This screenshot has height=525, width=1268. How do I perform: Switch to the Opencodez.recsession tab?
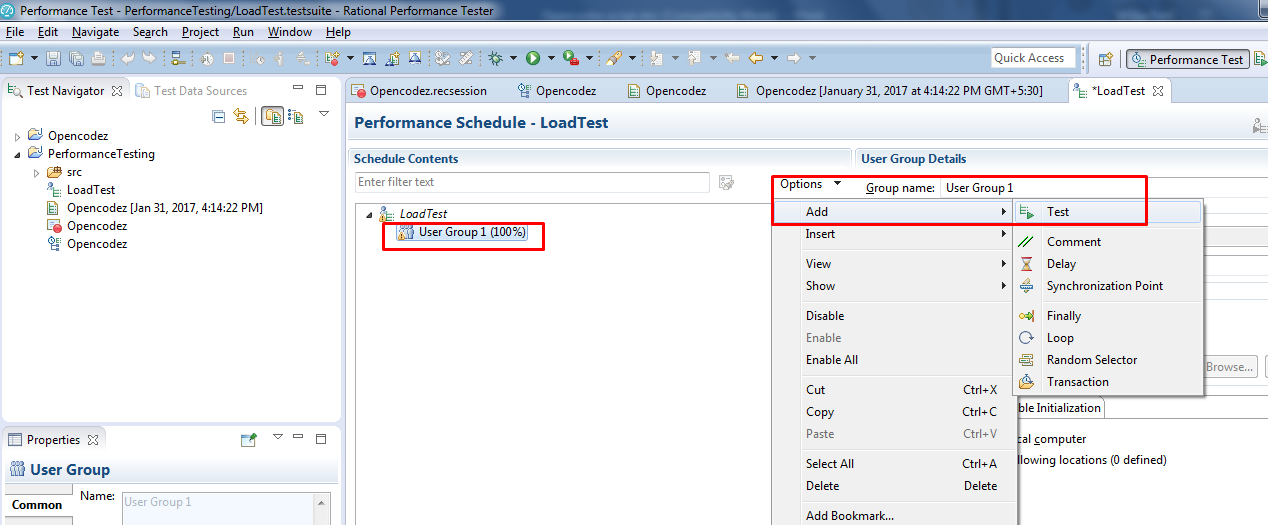421,91
